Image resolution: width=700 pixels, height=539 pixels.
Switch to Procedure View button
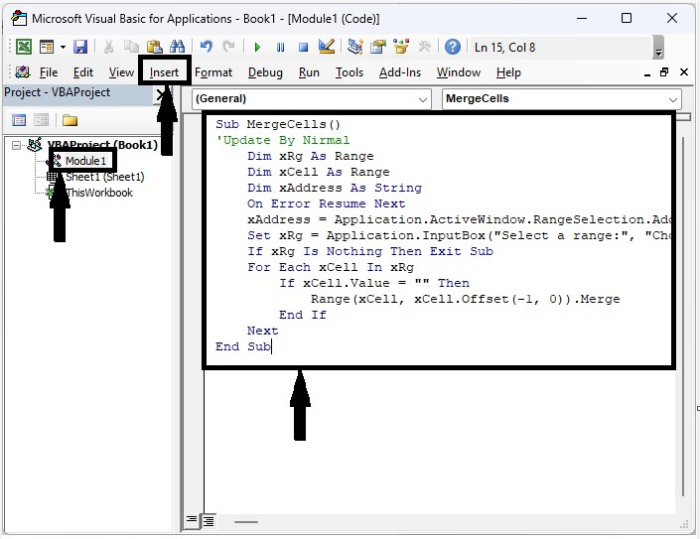(x=191, y=520)
